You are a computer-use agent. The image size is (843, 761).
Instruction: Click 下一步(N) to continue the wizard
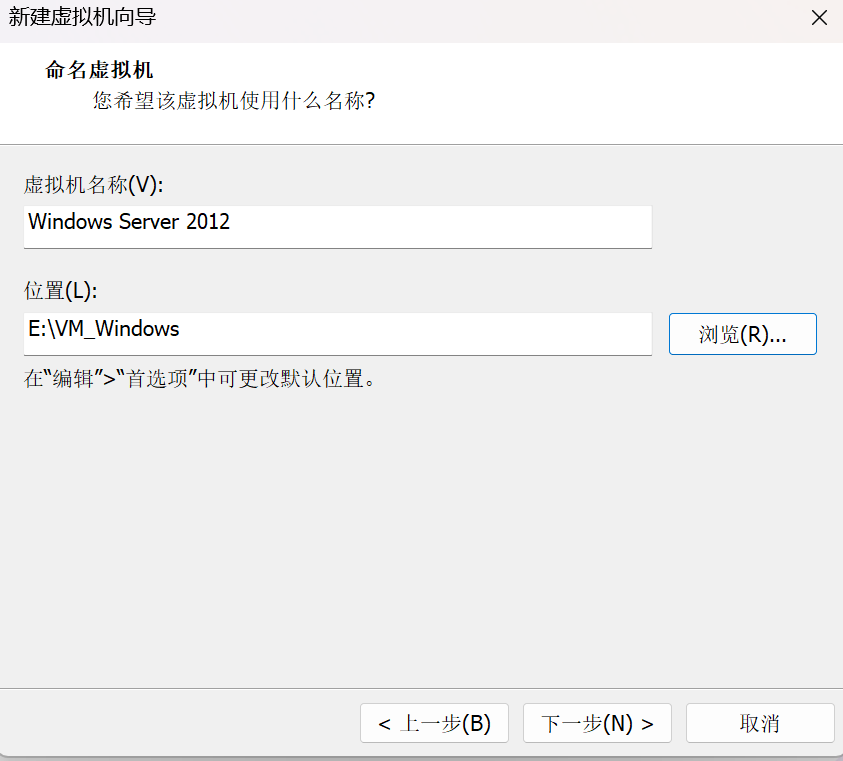[597, 723]
